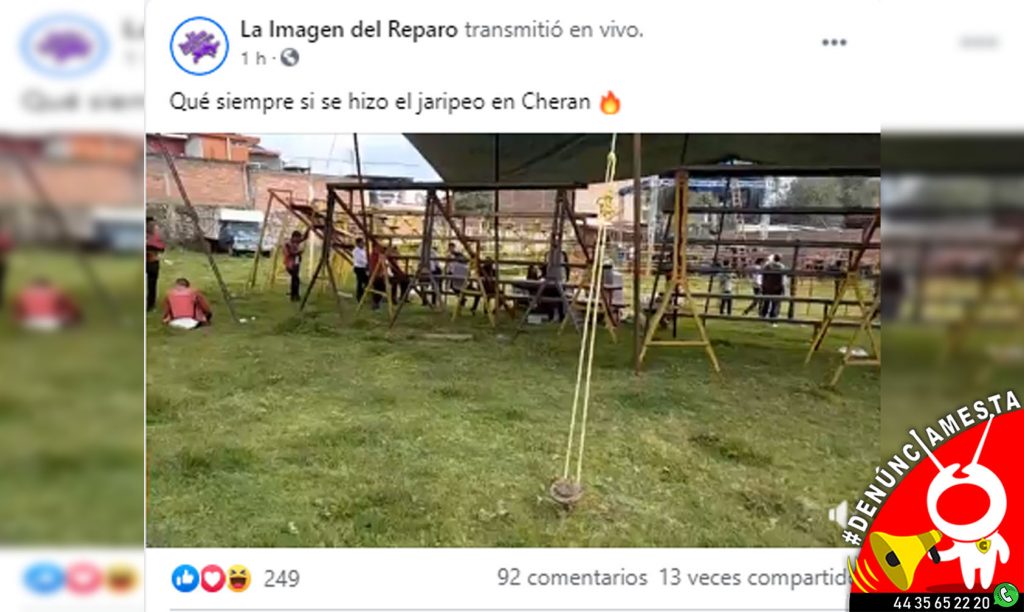
Task: Toggle the video volume speaker icon
Action: pos(838,514)
